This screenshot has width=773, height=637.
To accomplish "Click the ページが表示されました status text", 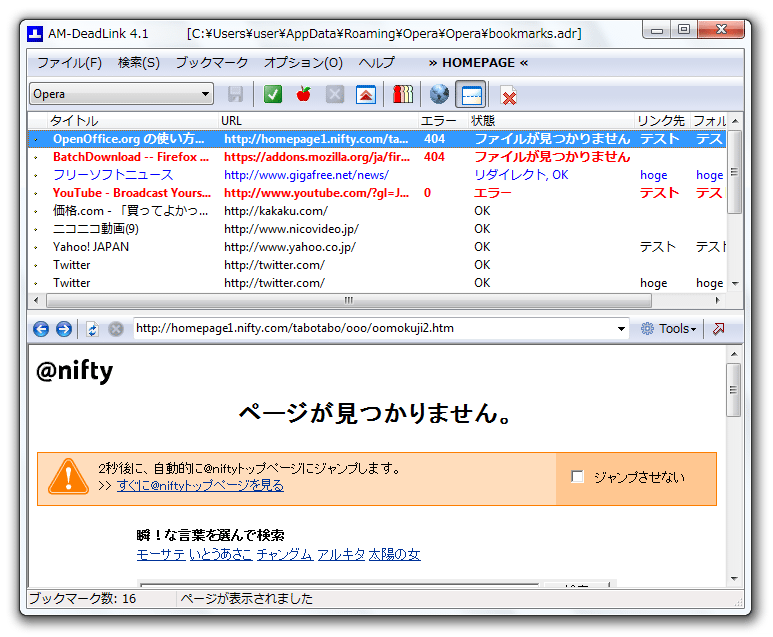I will (246, 599).
